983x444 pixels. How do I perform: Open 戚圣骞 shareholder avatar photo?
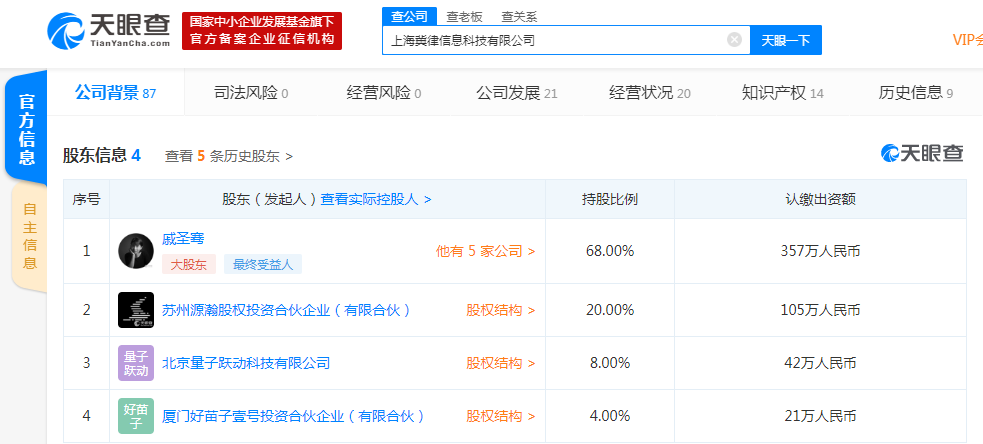pyautogui.click(x=136, y=251)
